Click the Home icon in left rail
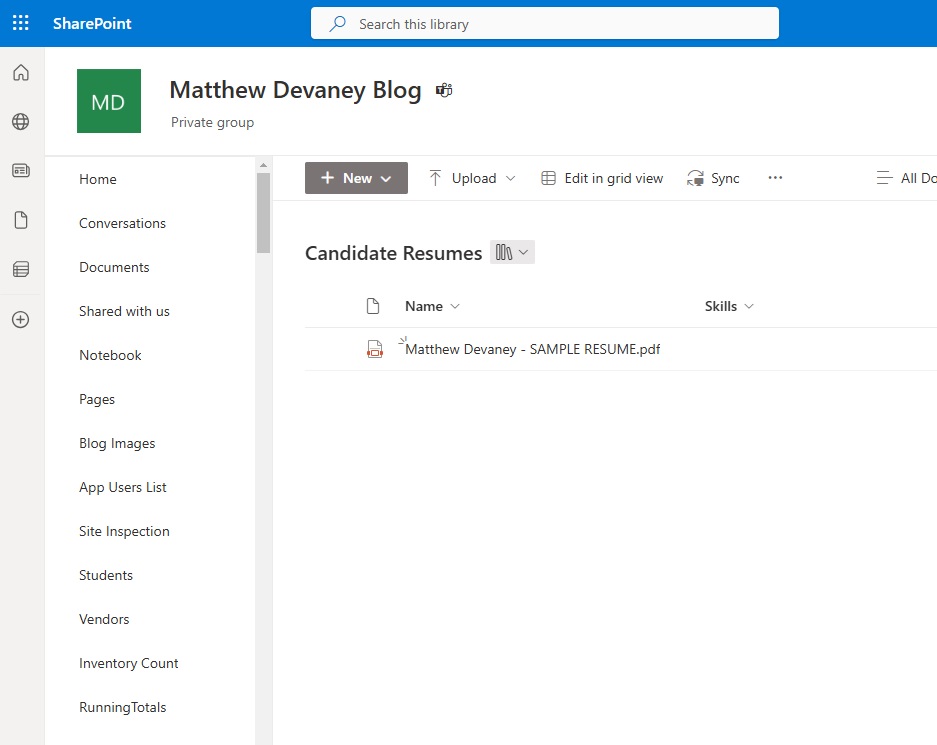 [21, 73]
